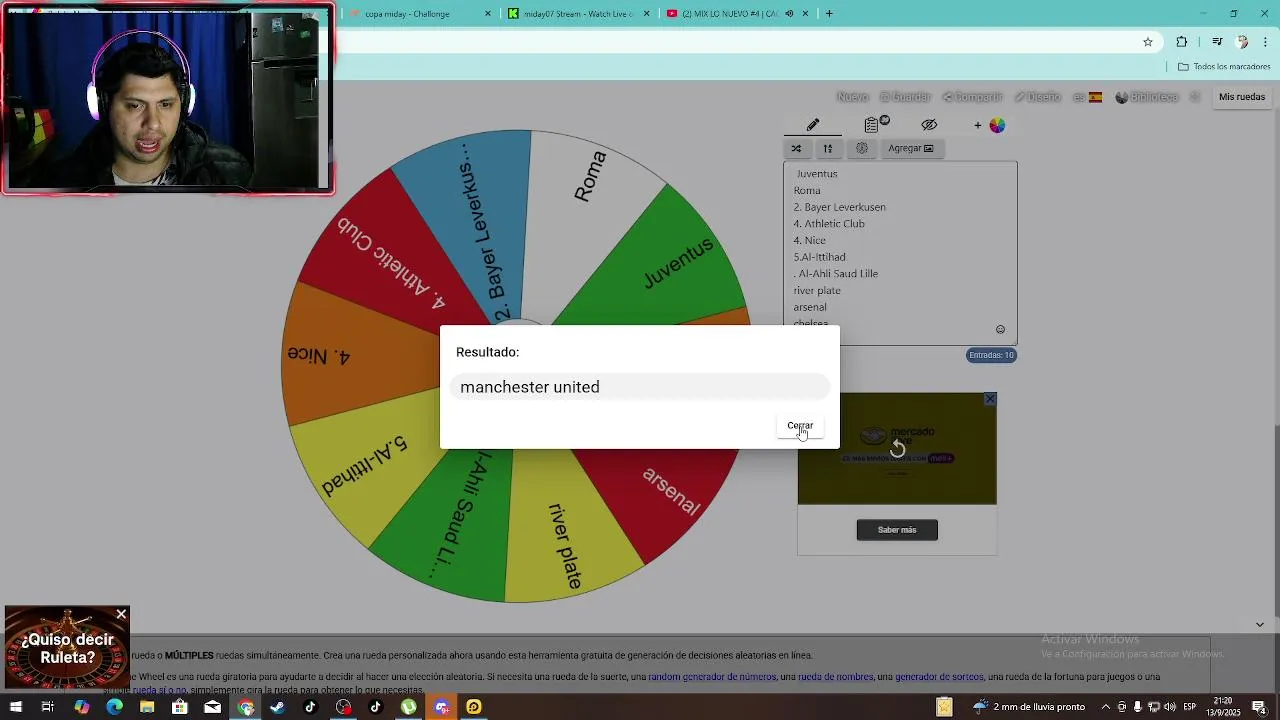Open Steam from taskbar
Screen dimensions: 1280x720
(278, 707)
